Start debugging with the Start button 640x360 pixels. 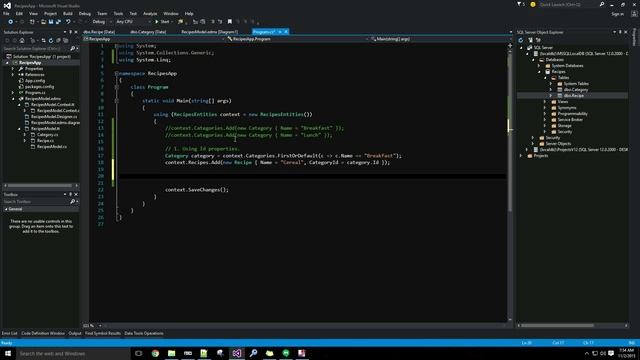click(162, 22)
